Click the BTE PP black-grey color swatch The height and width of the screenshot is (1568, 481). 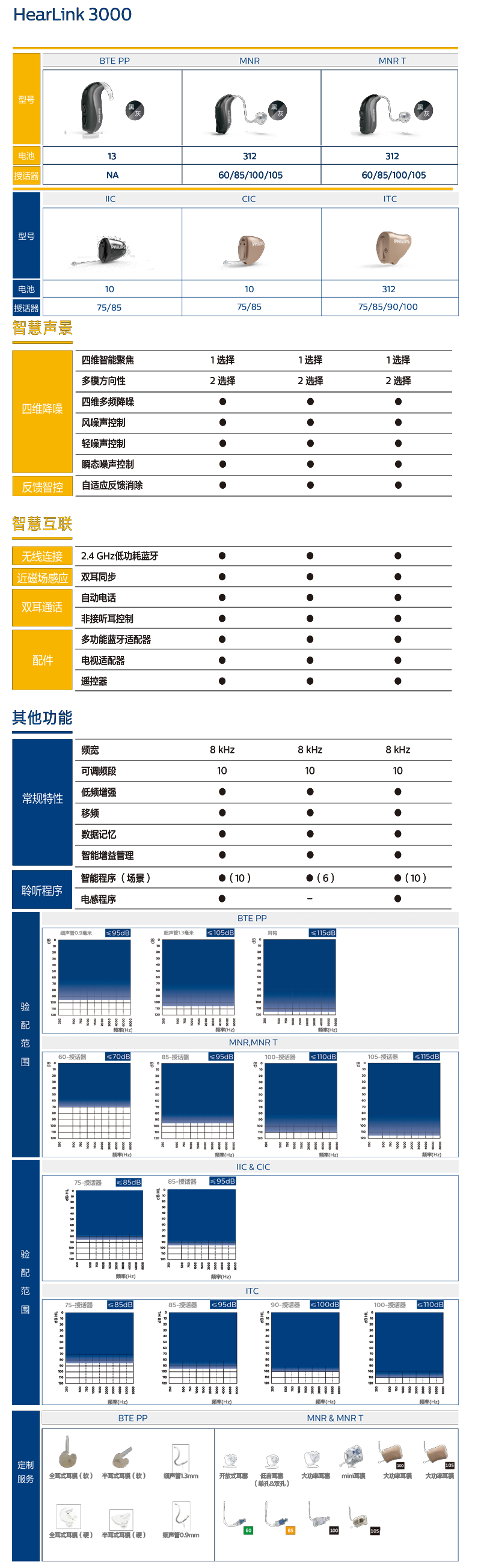[135, 110]
